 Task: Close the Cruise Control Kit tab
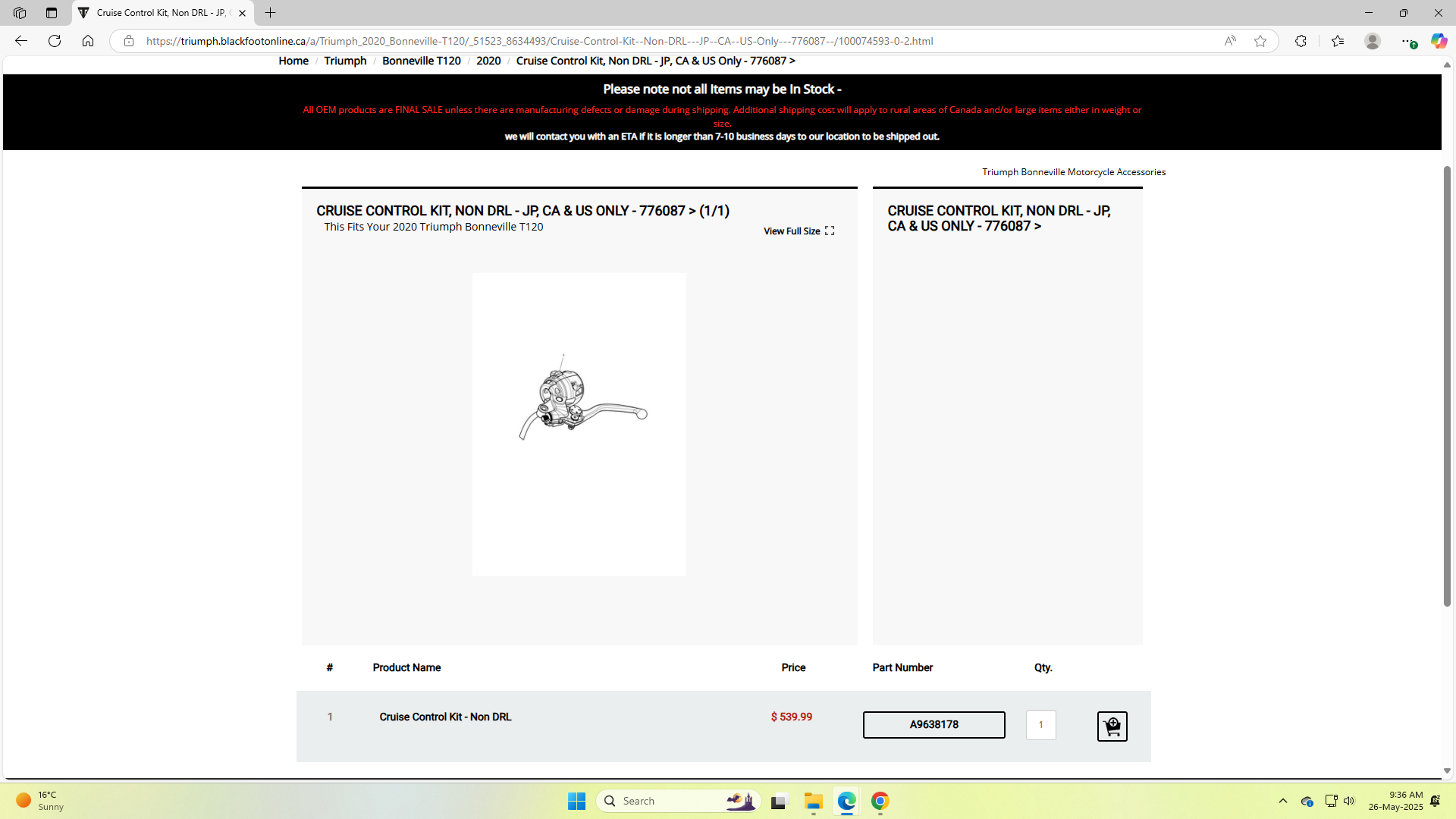point(242,13)
